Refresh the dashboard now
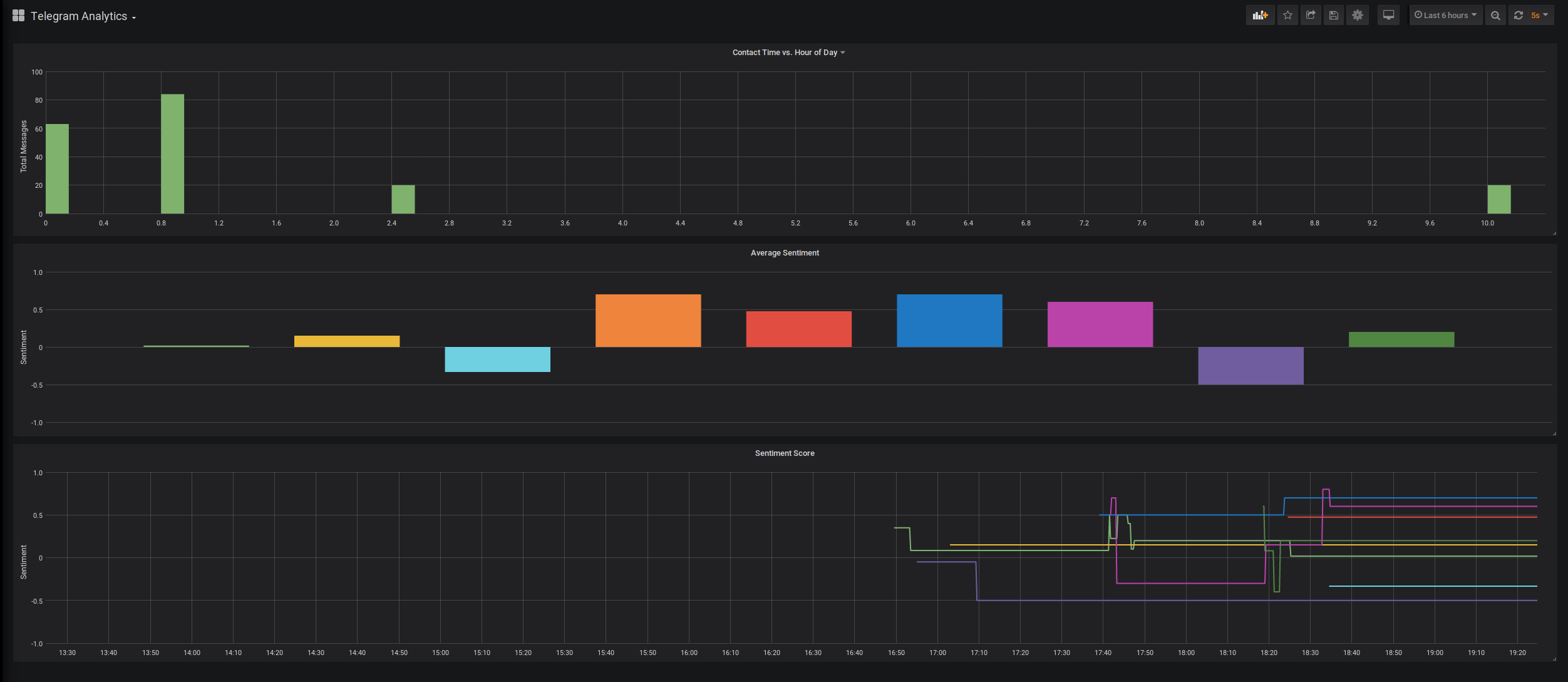The width and height of the screenshot is (1568, 682). 1519,16
